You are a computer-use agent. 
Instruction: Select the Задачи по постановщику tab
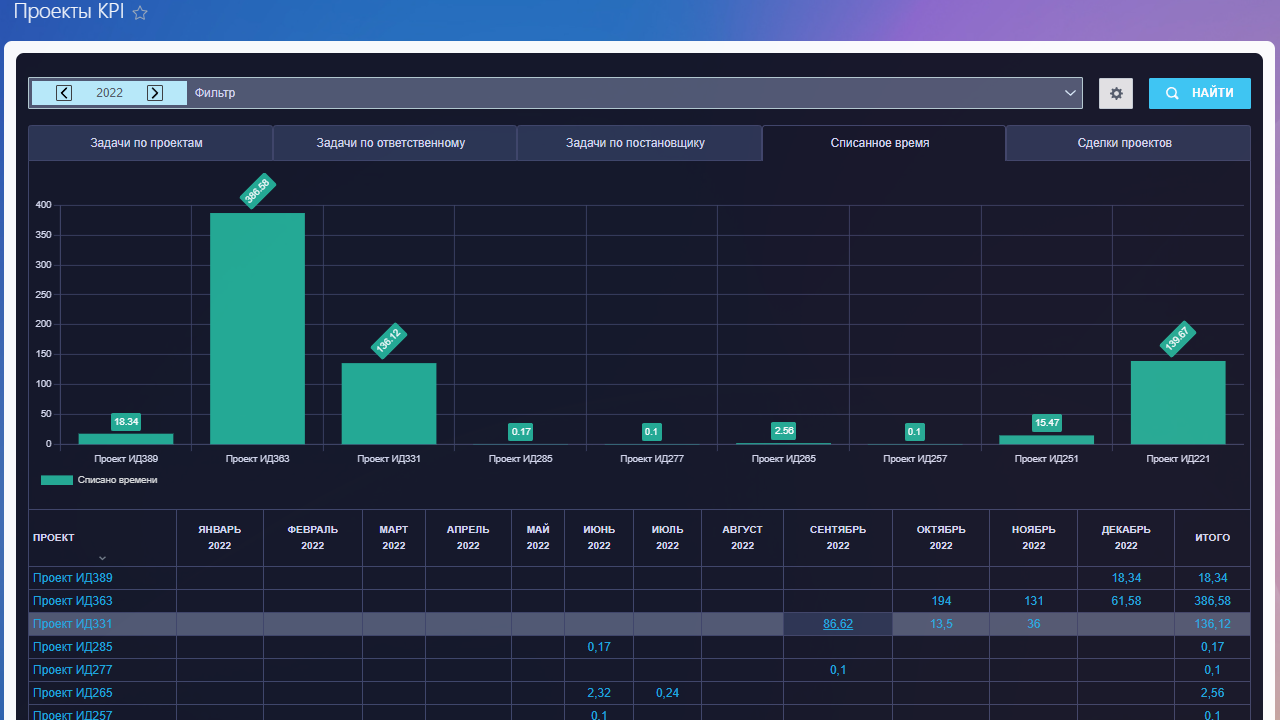635,143
